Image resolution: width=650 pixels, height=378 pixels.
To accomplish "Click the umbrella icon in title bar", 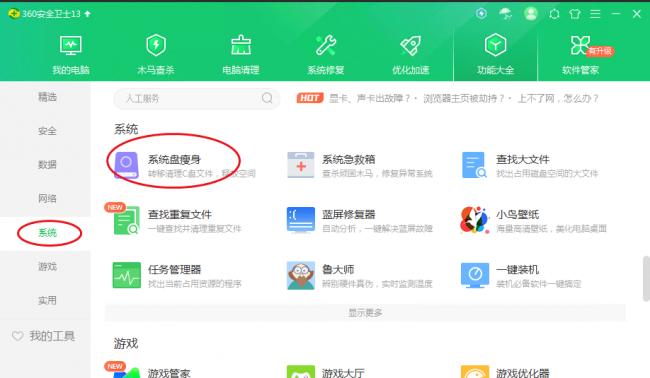I will [505, 14].
